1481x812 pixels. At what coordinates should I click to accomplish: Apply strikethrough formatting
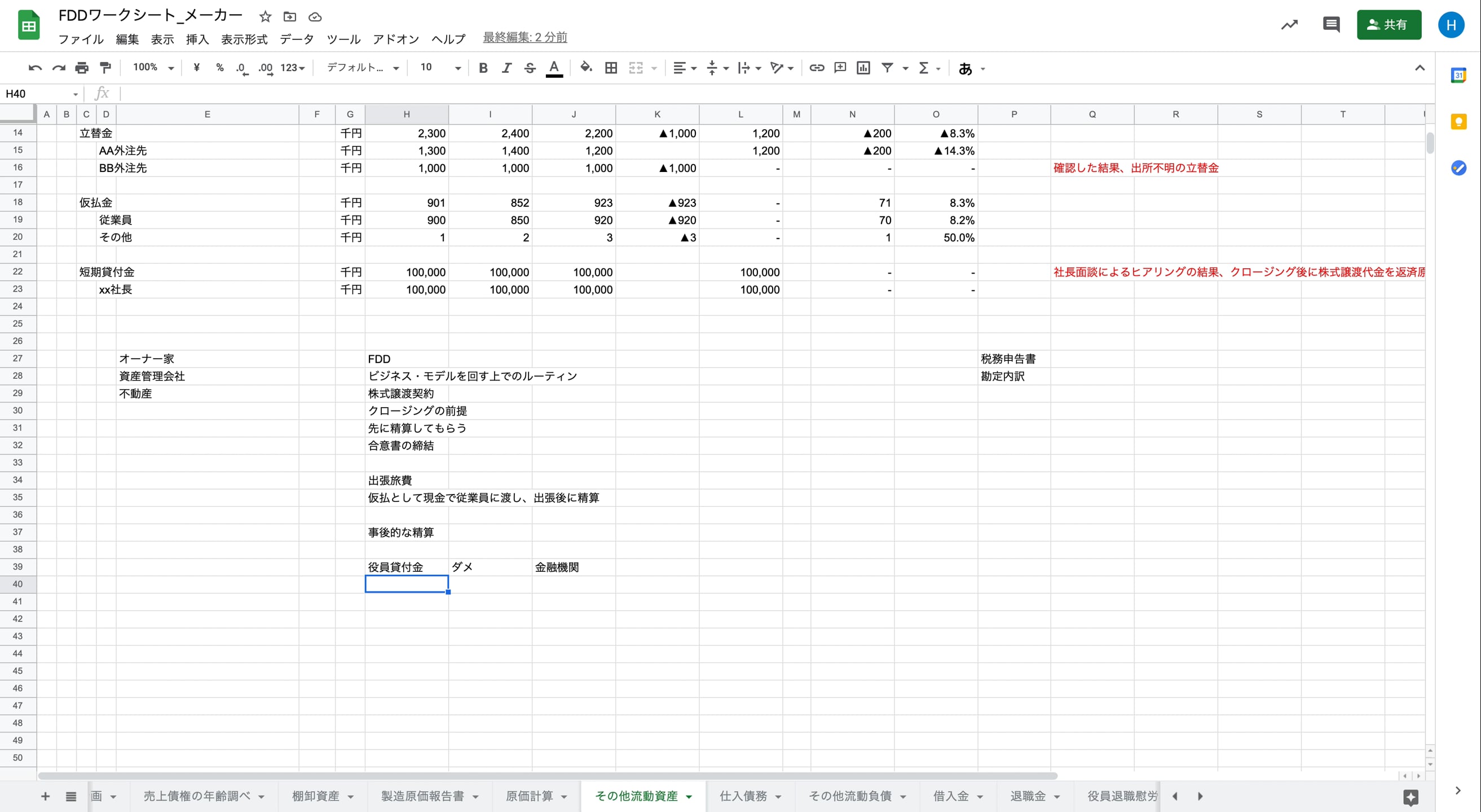[x=530, y=67]
